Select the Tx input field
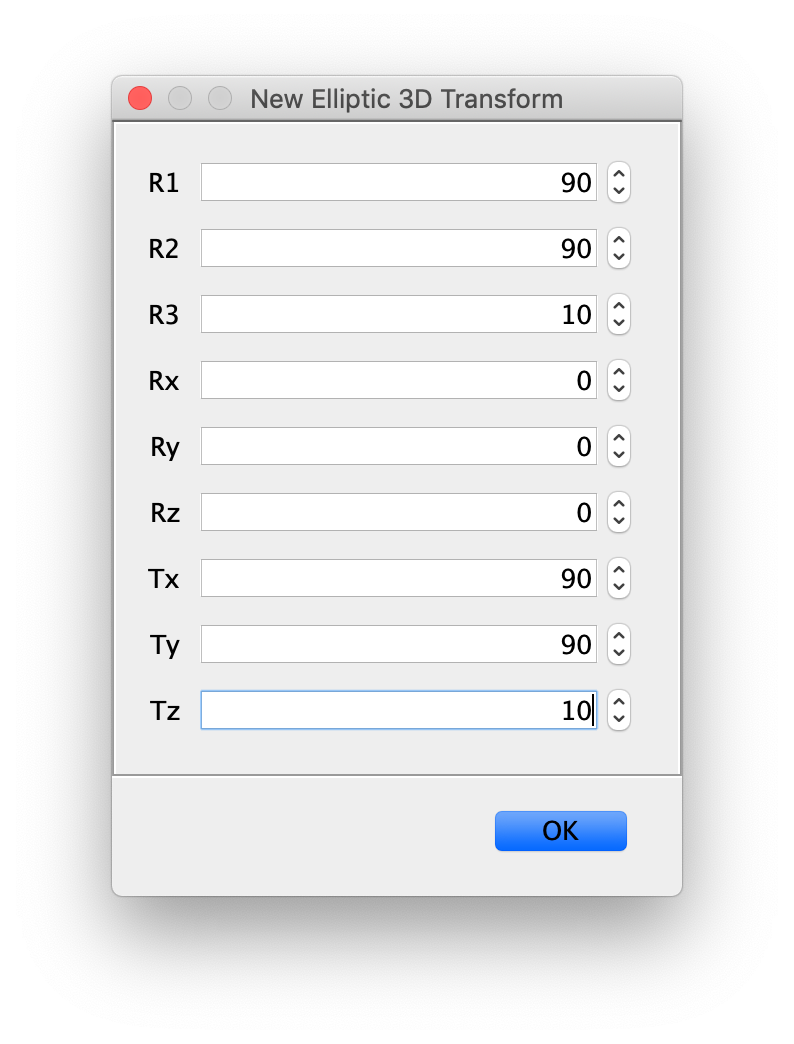The width and height of the screenshot is (794, 1044). pyautogui.click(x=398, y=578)
